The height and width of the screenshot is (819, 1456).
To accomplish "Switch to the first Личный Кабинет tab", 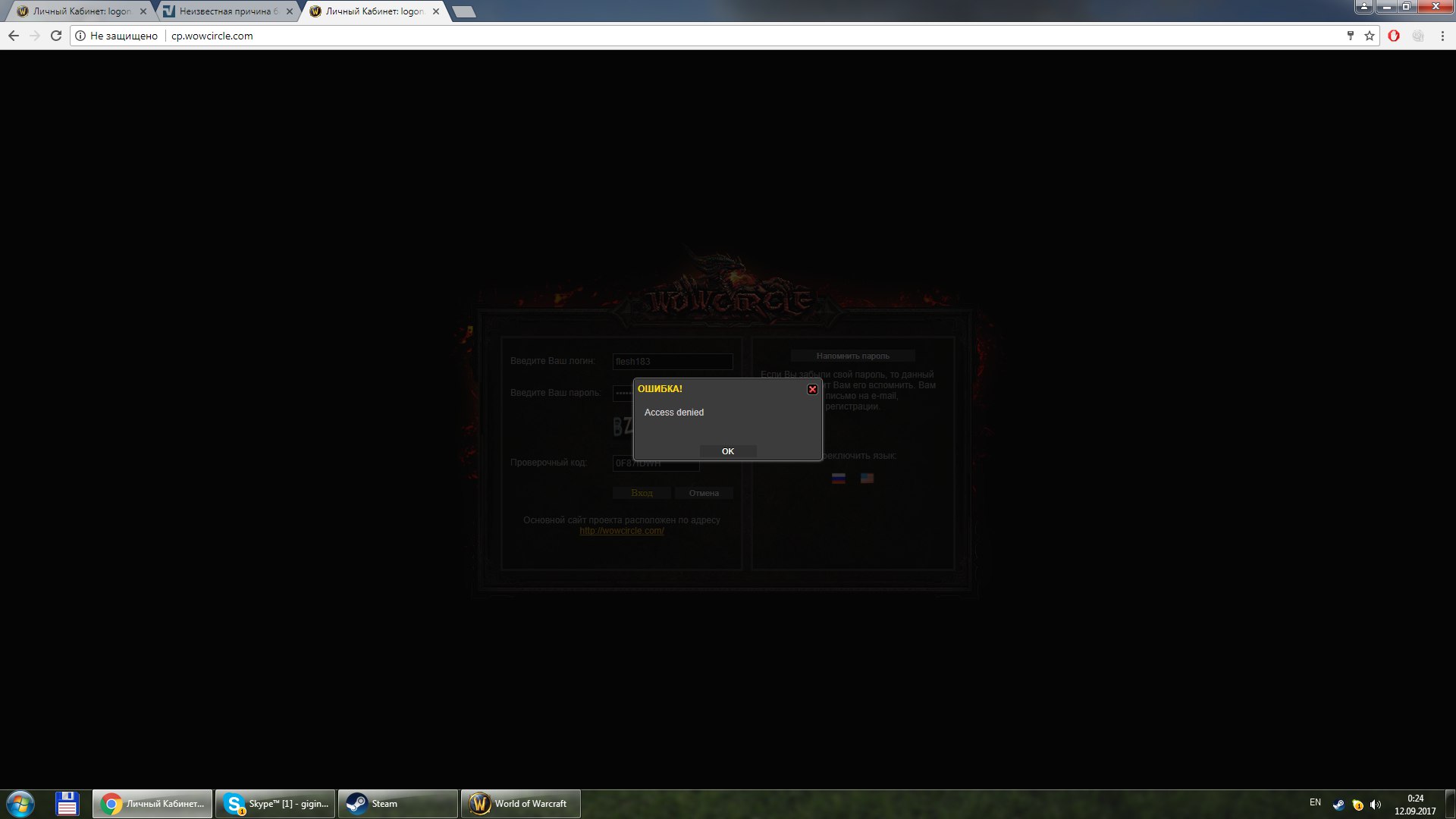I will [x=80, y=11].
